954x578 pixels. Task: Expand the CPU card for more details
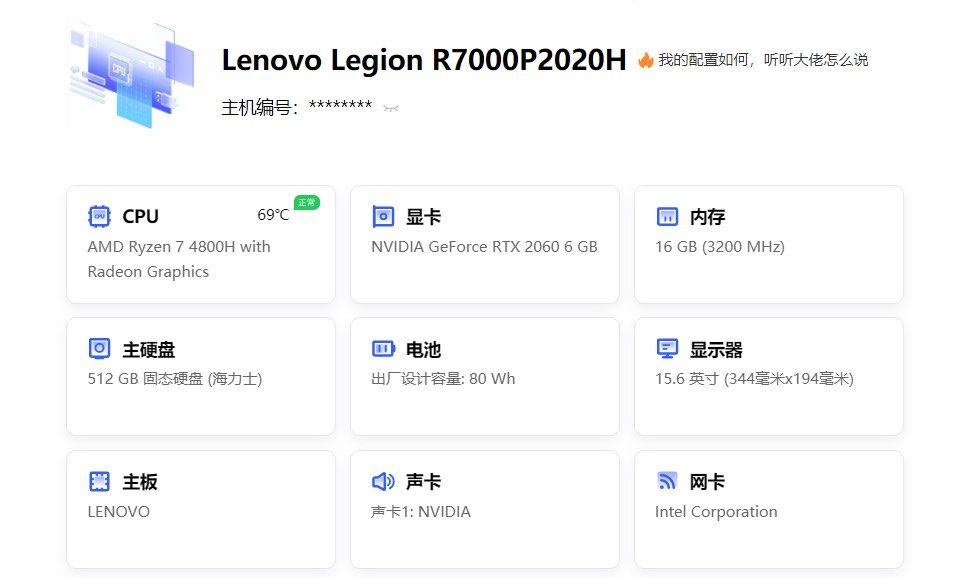tap(200, 243)
